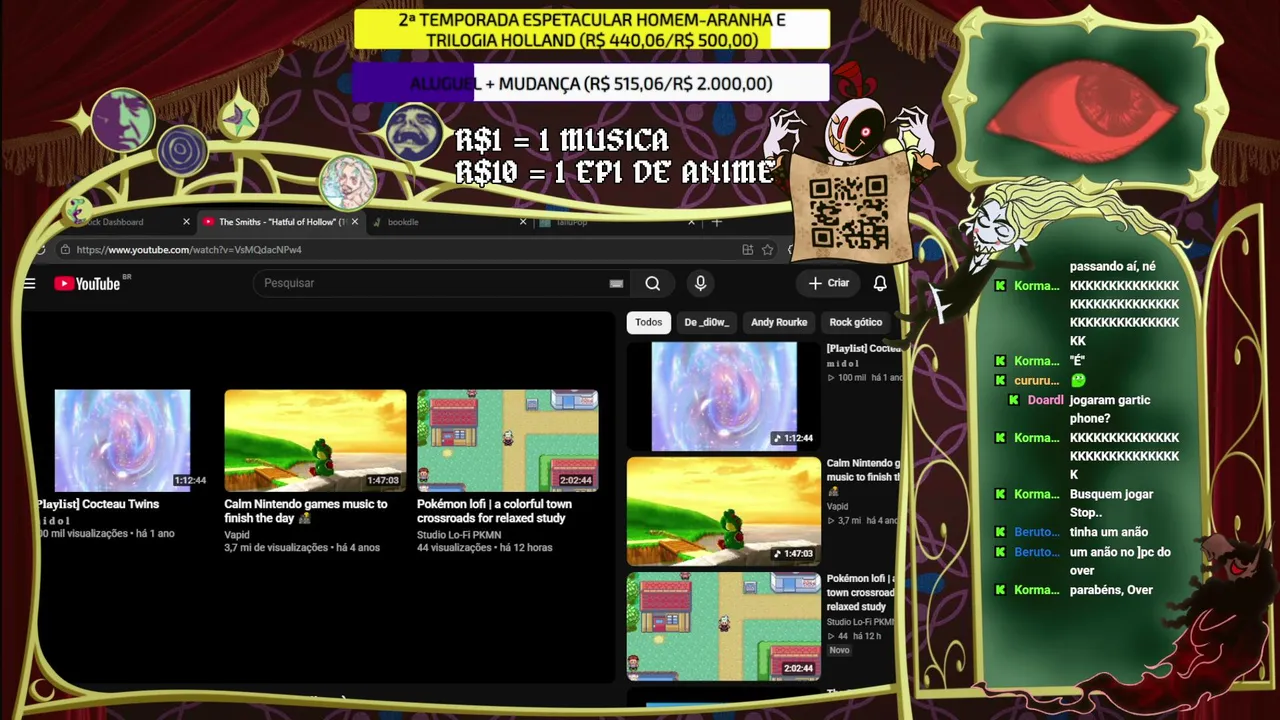Close the bookdle browser tab
Screen dimensions: 1280x720
pos(523,222)
